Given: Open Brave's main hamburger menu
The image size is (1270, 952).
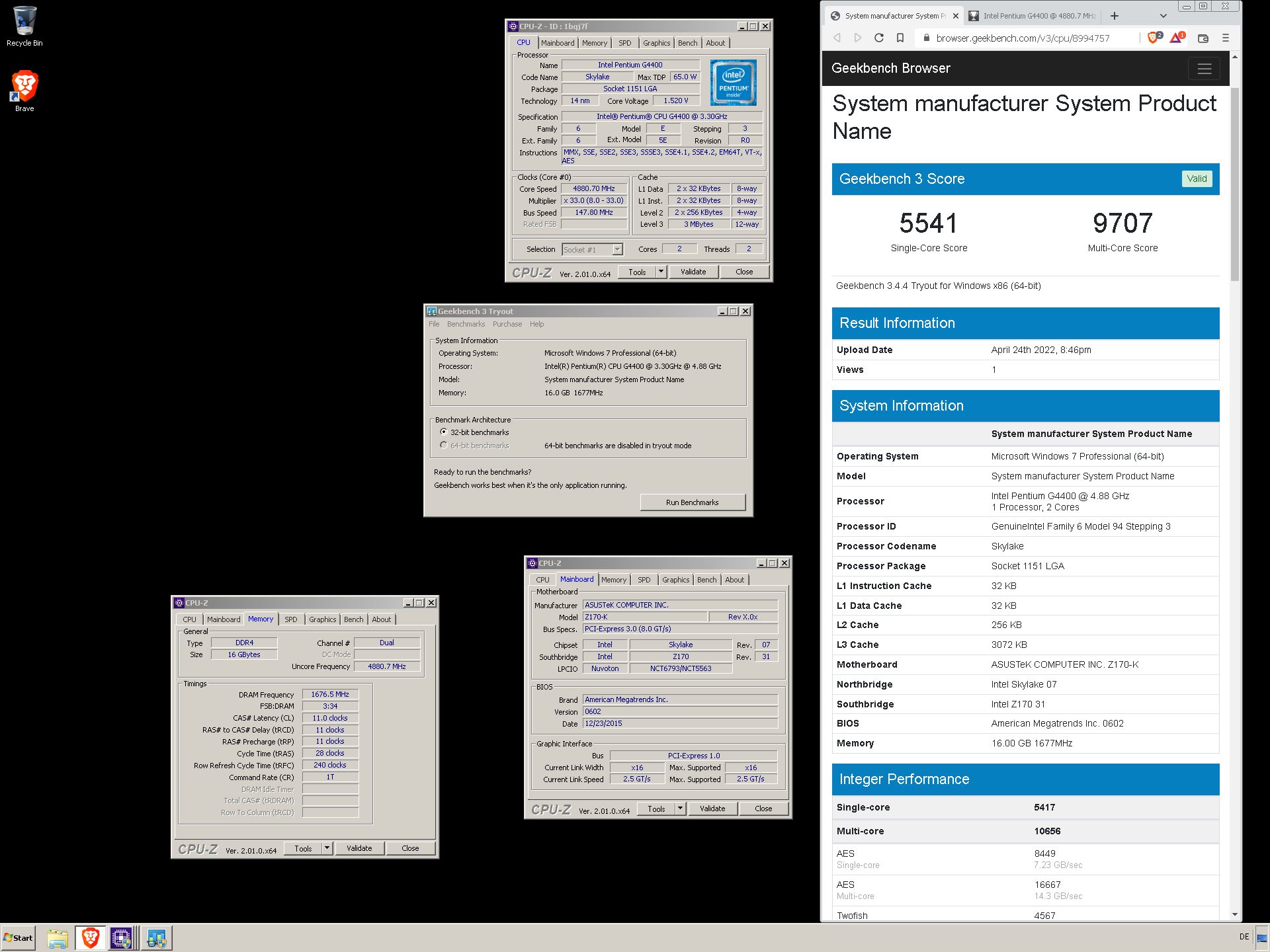Looking at the screenshot, I should click(1226, 38).
